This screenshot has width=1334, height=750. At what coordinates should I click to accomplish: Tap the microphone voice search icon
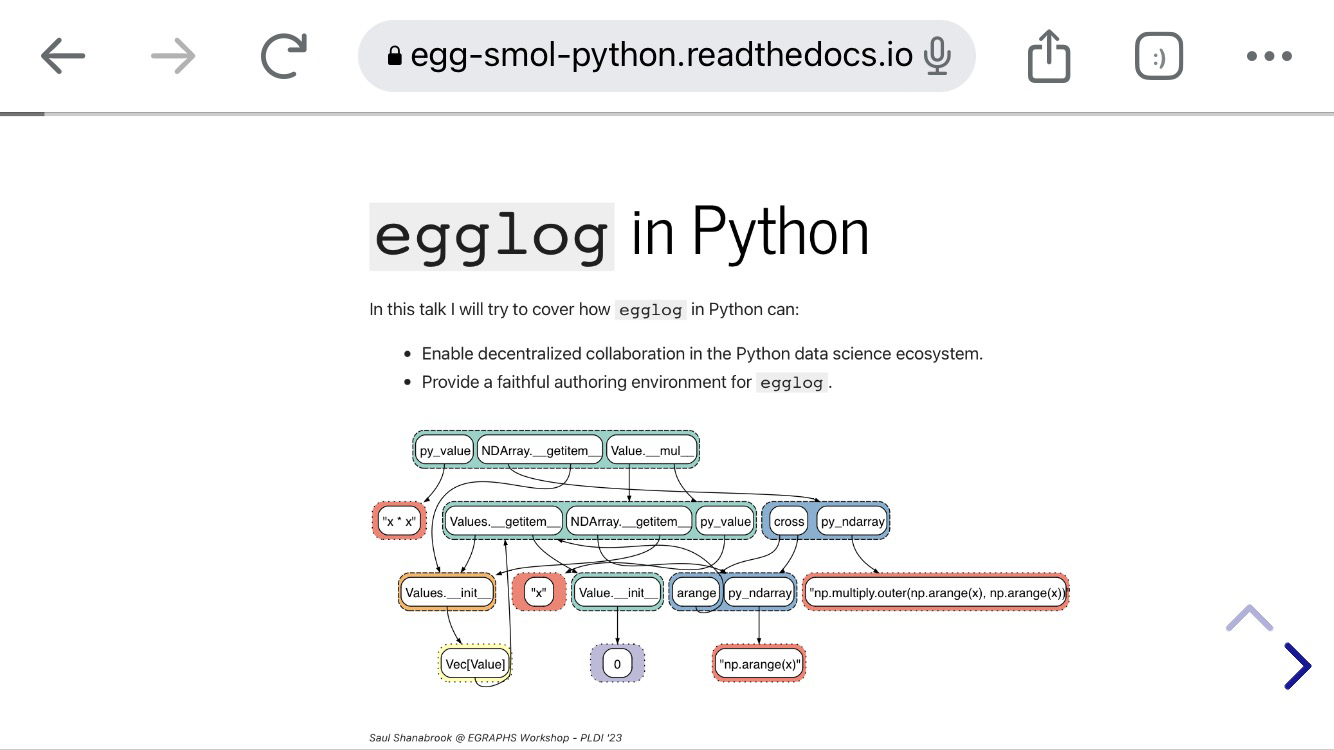937,56
